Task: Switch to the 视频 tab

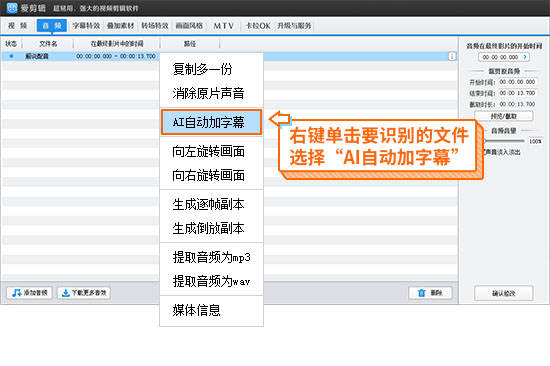Action: click(x=18, y=26)
